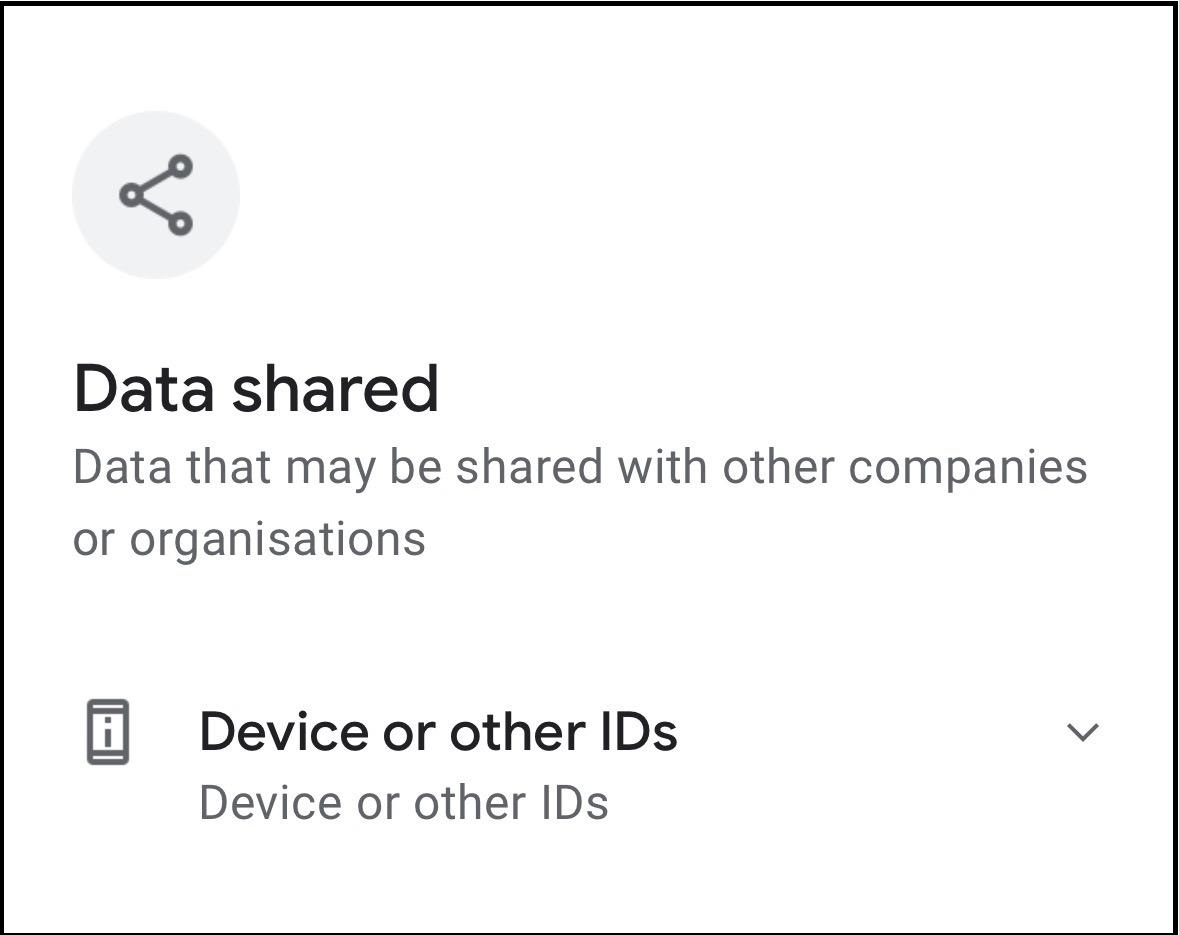Expand the Device or other IDs chevron
The height and width of the screenshot is (935, 1179).
(x=1083, y=733)
